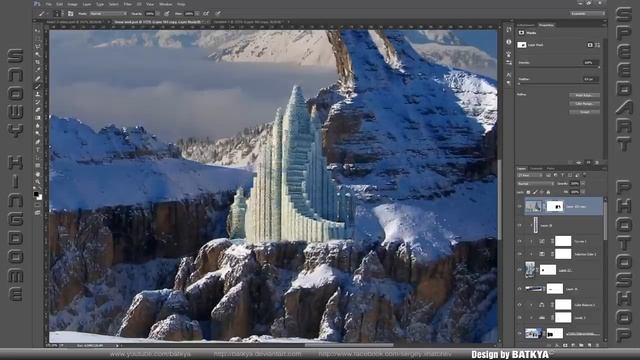Select the Move tool in the toolbox

(x=37, y=31)
